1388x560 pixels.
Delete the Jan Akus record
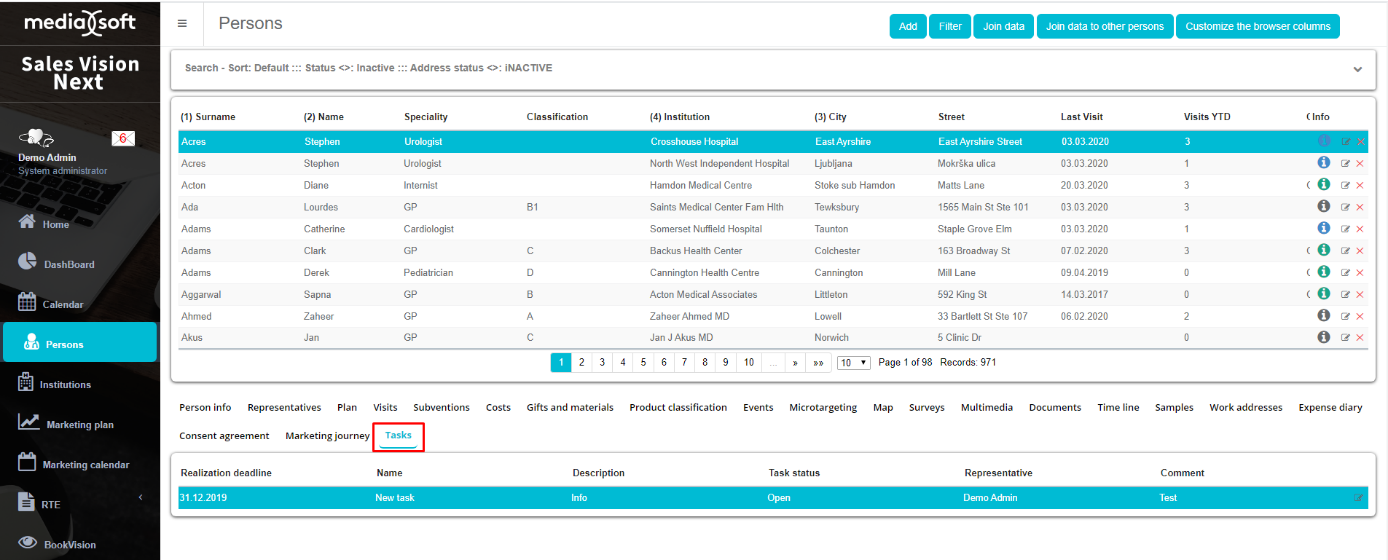[x=1360, y=338]
